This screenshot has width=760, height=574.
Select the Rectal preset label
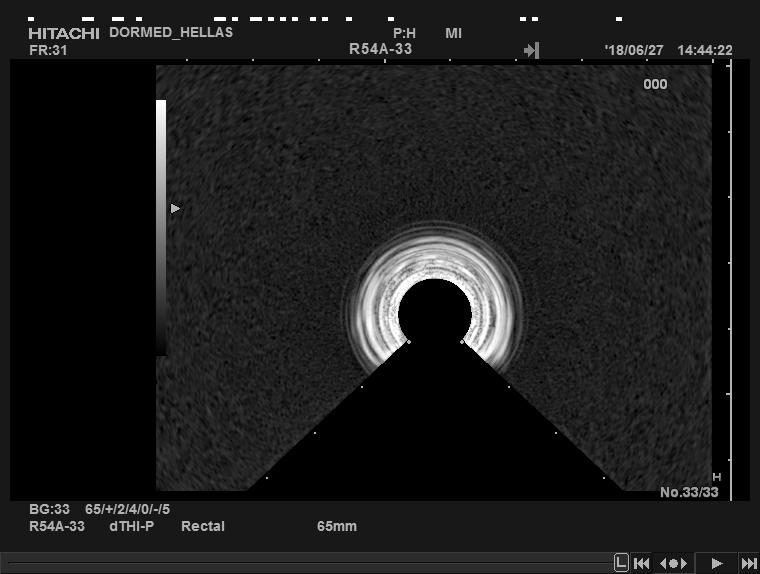[202, 526]
